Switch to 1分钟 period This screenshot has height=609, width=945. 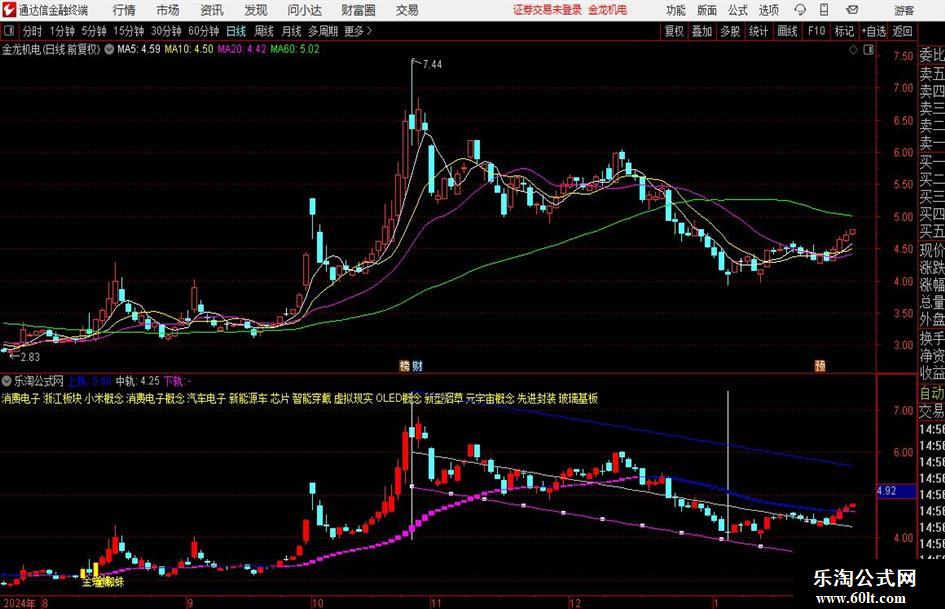tap(62, 31)
